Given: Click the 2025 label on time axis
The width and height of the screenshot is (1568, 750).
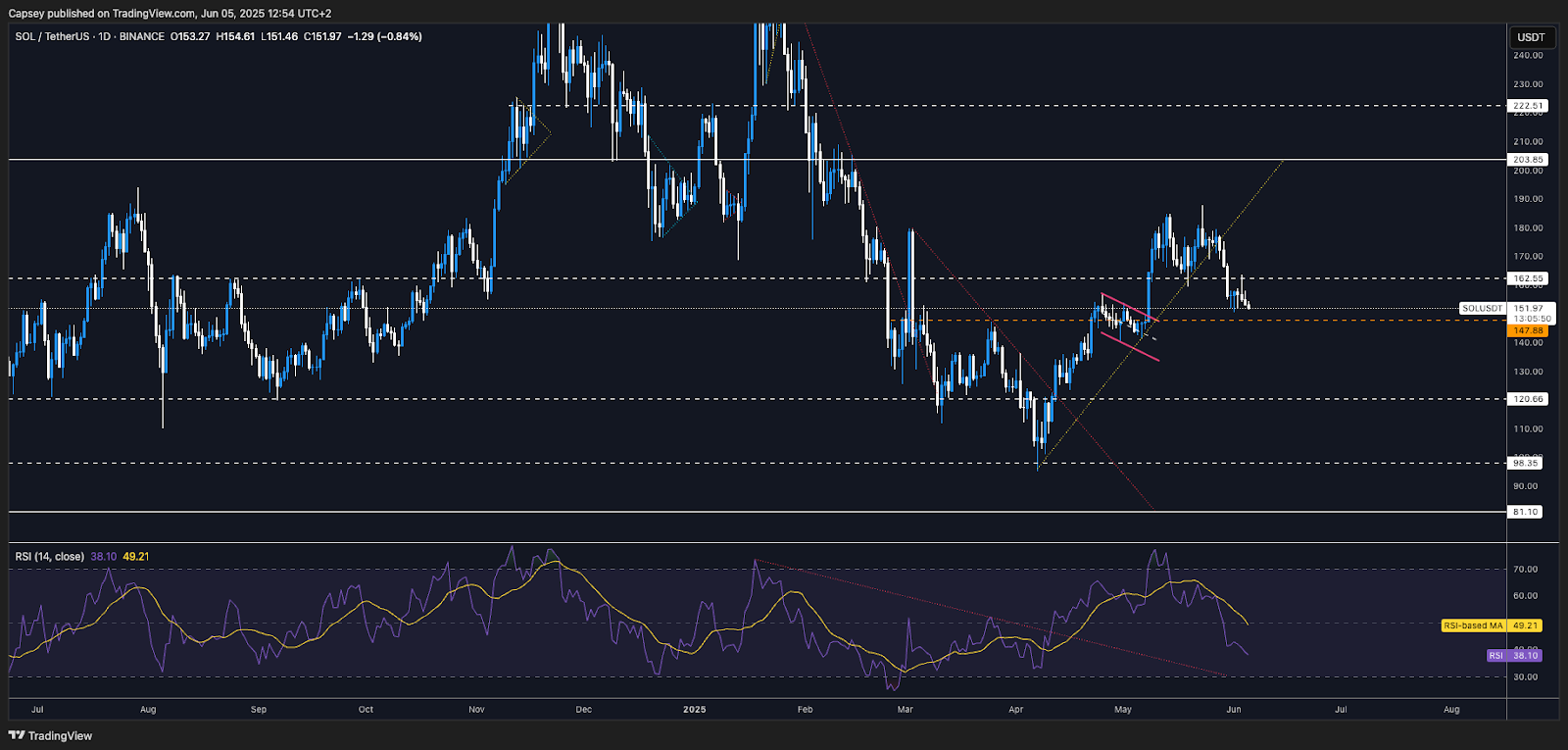Looking at the screenshot, I should [x=695, y=709].
